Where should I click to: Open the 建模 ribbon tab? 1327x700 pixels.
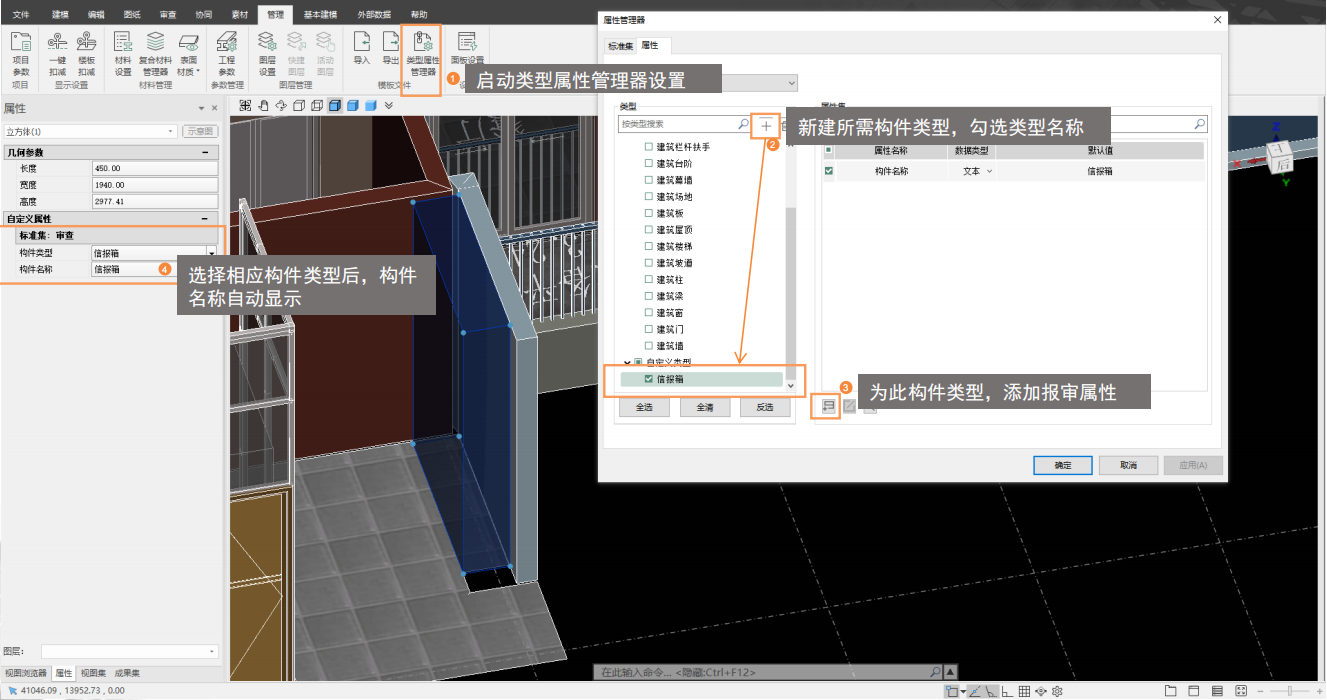pos(61,15)
